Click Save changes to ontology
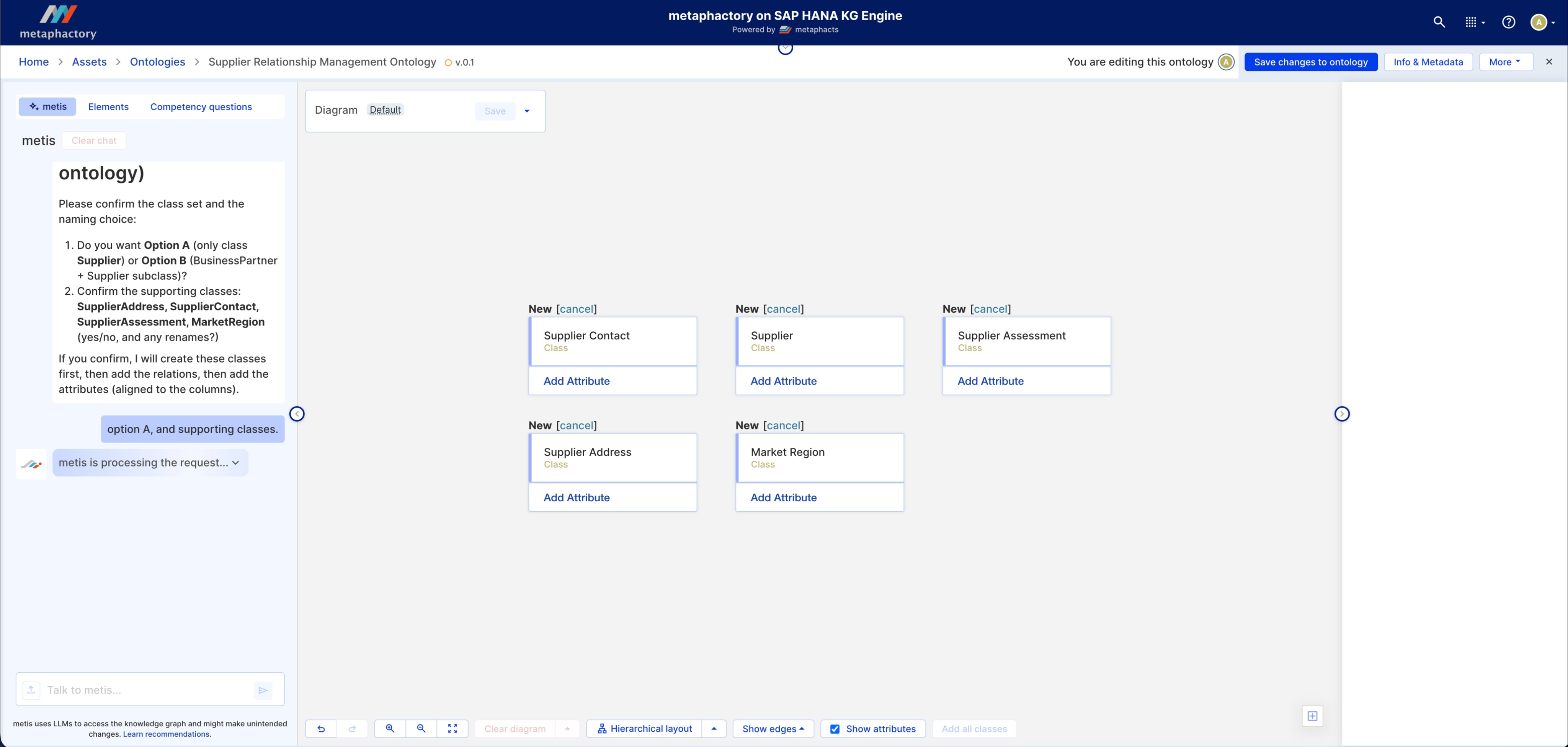The height and width of the screenshot is (747, 1568). tap(1310, 62)
